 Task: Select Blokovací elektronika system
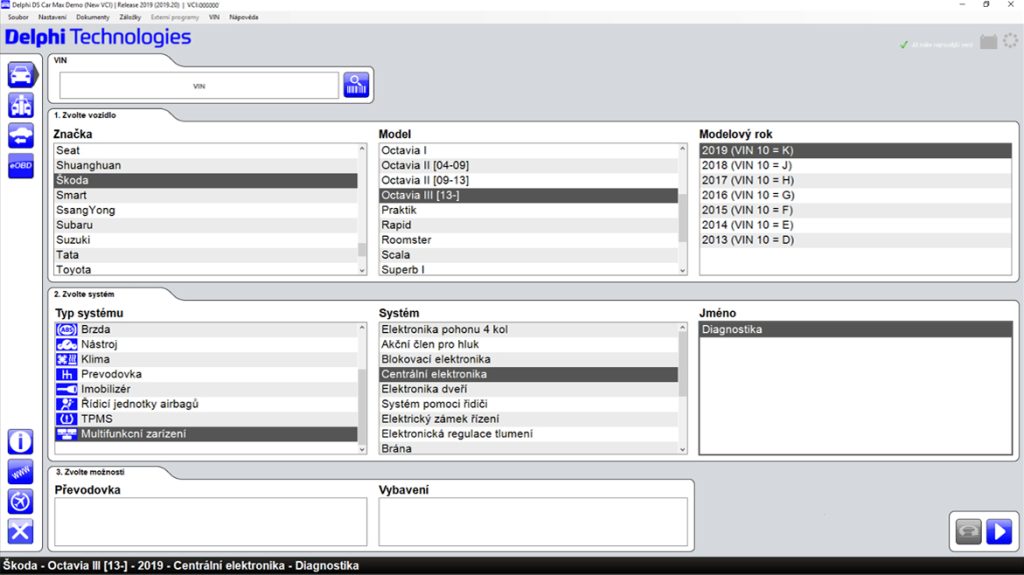pos(528,359)
